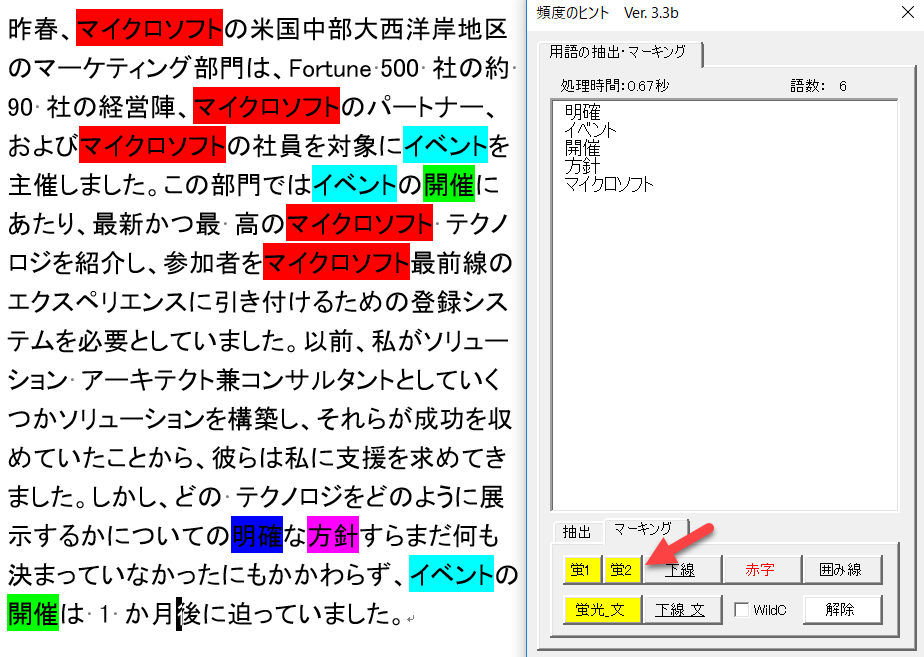Click the magenta-highlighted 方針 in the document

pos(333,536)
